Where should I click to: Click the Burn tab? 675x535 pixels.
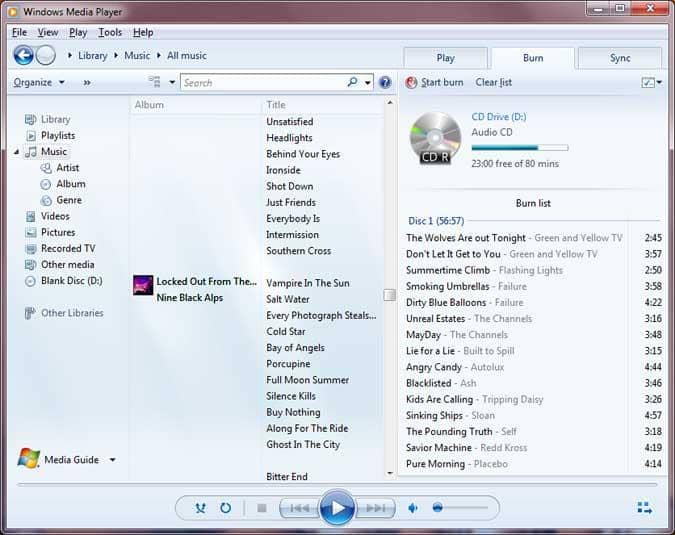pyautogui.click(x=533, y=58)
